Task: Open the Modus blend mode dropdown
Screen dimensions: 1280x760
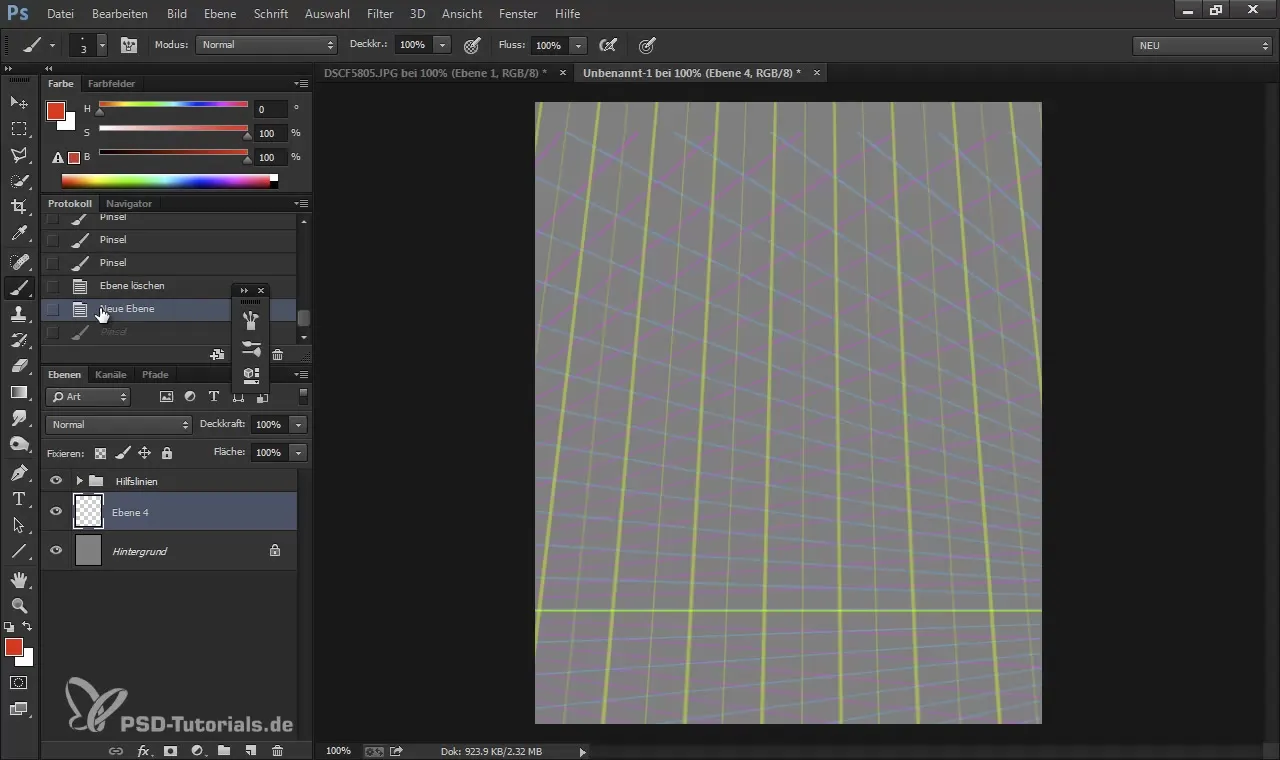Action: click(x=267, y=45)
